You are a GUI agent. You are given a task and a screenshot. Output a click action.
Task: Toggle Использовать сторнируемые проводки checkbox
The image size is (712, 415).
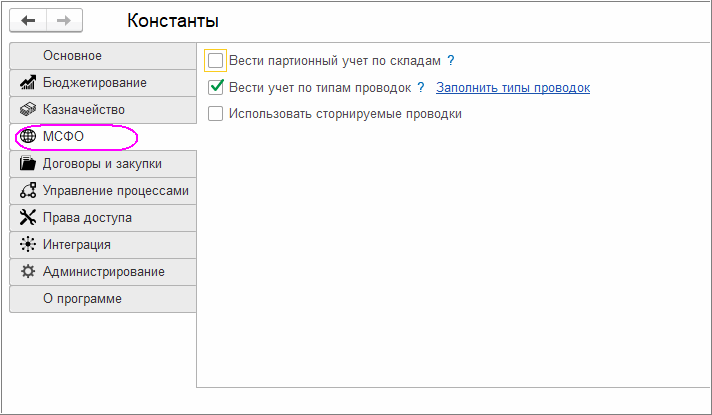(215, 114)
